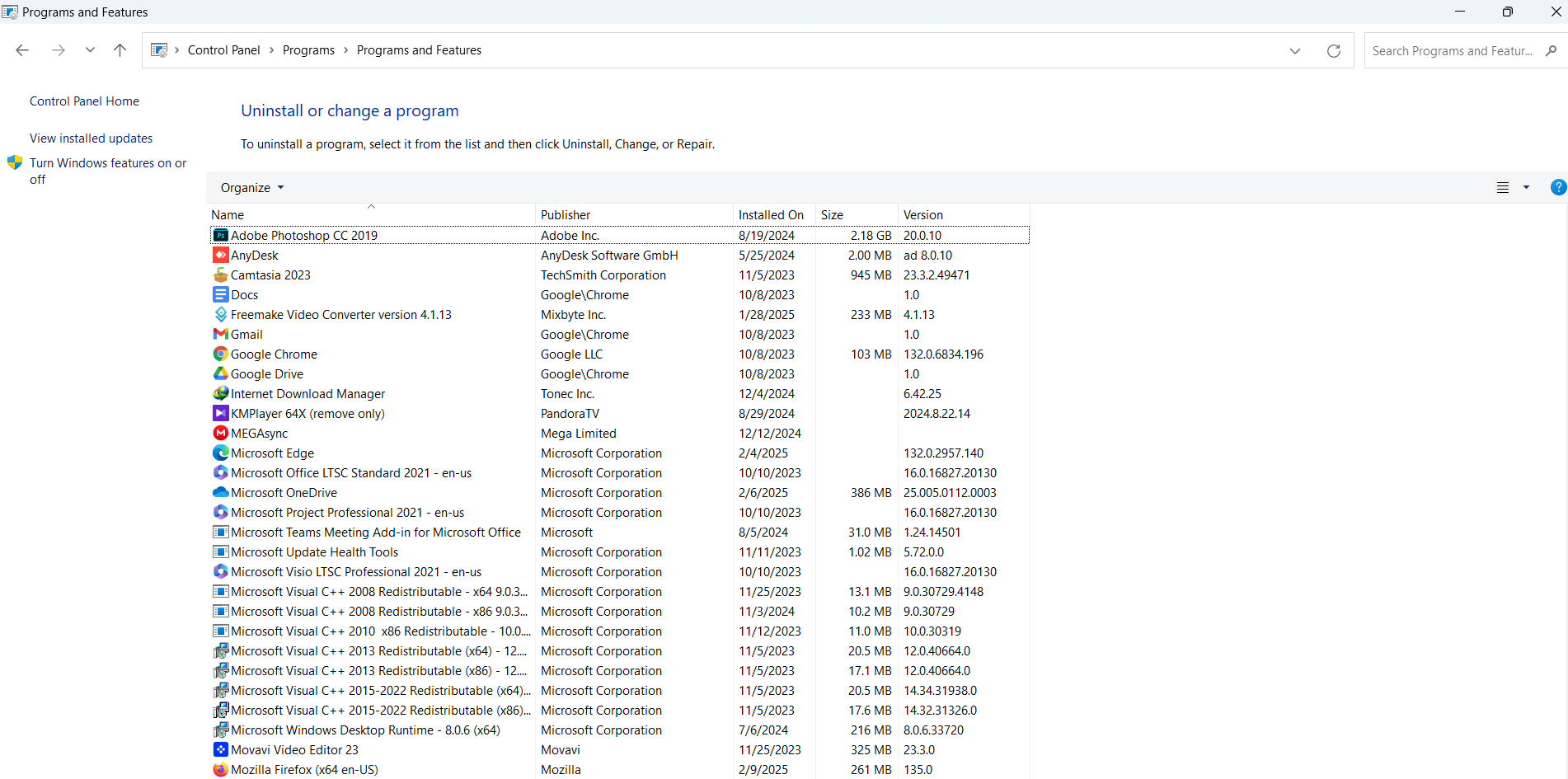Click the change view list icon
Viewport: 1568px width, 779px height.
1503,188
